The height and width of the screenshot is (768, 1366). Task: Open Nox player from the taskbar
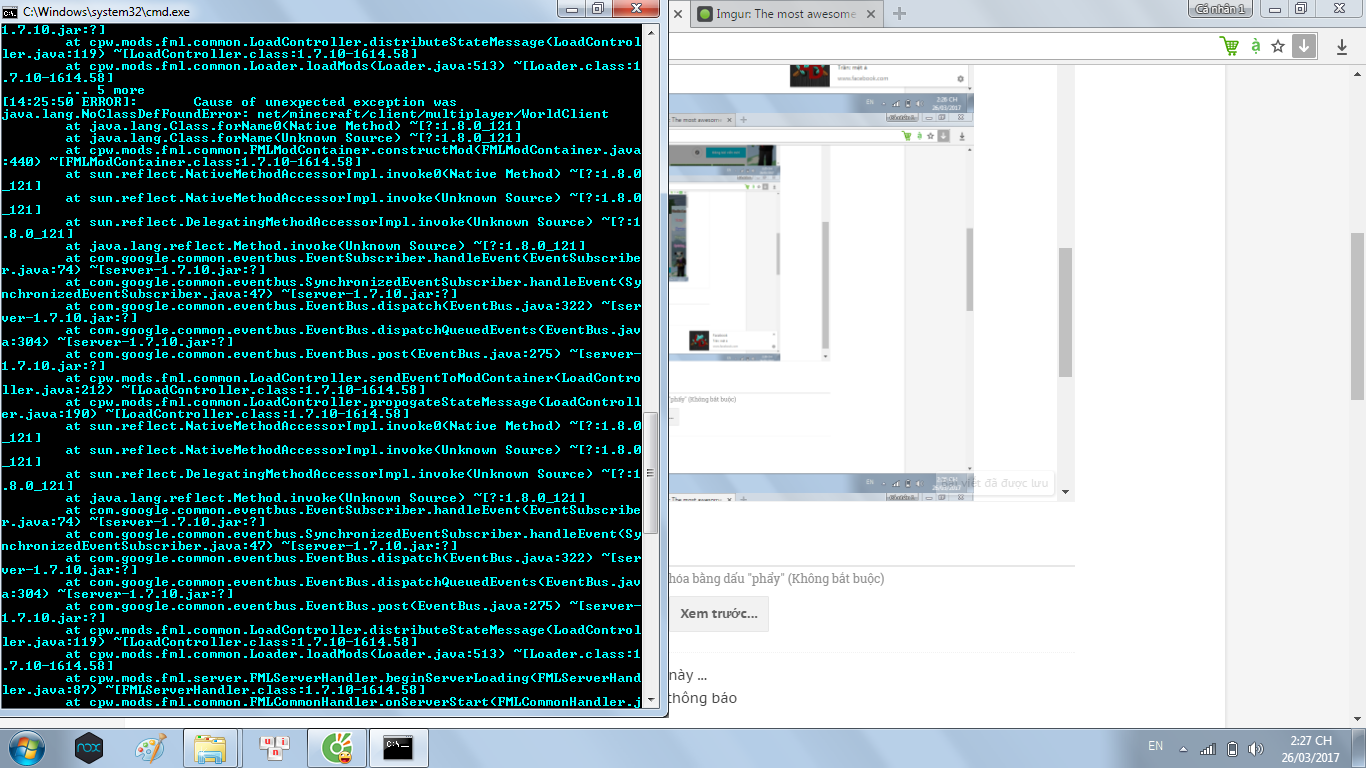point(89,748)
